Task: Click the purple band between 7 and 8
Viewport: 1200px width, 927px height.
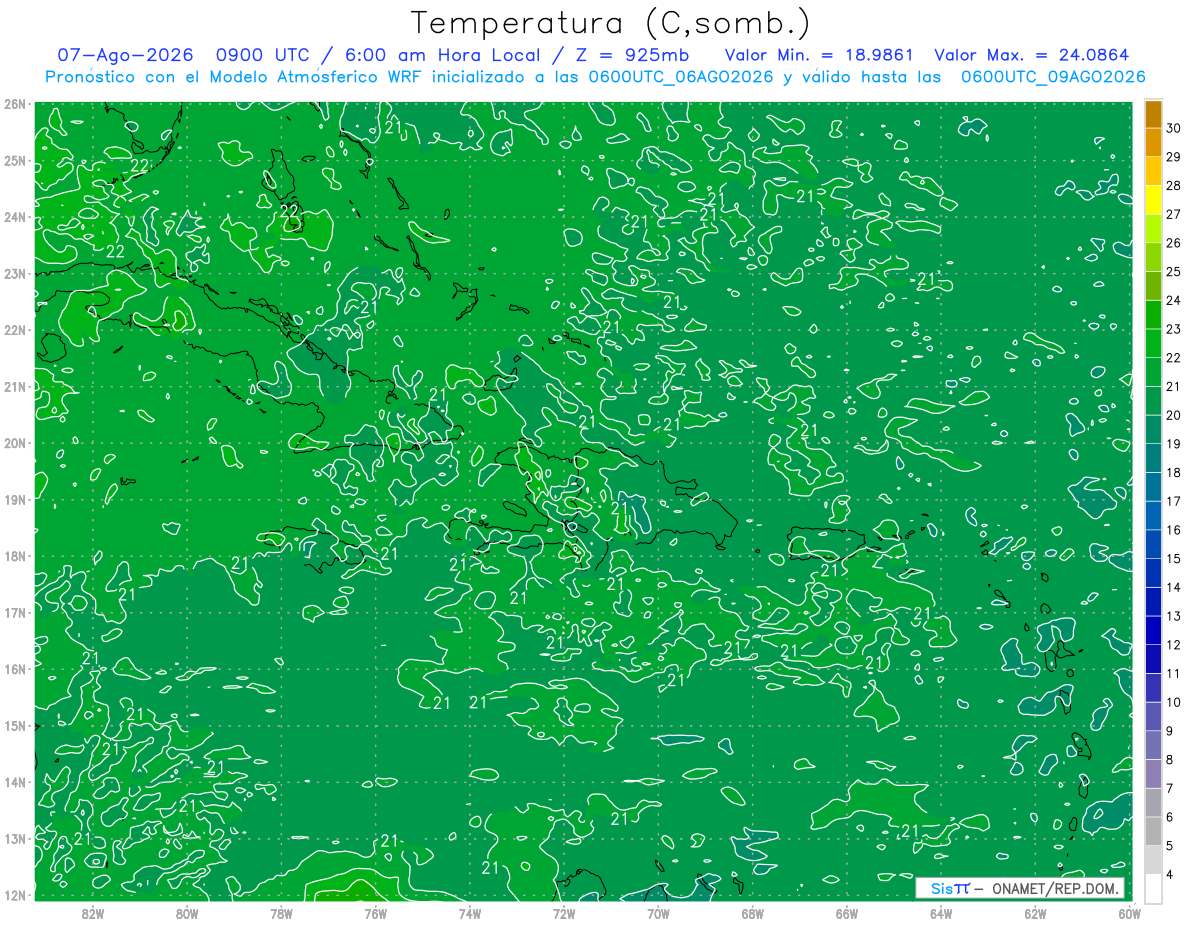Action: coord(1153,774)
